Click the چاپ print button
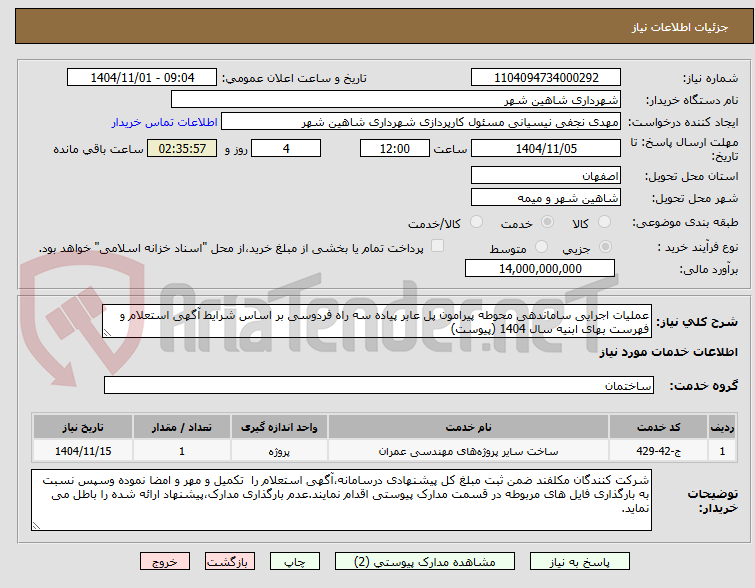This screenshot has width=755, height=588. [295, 562]
